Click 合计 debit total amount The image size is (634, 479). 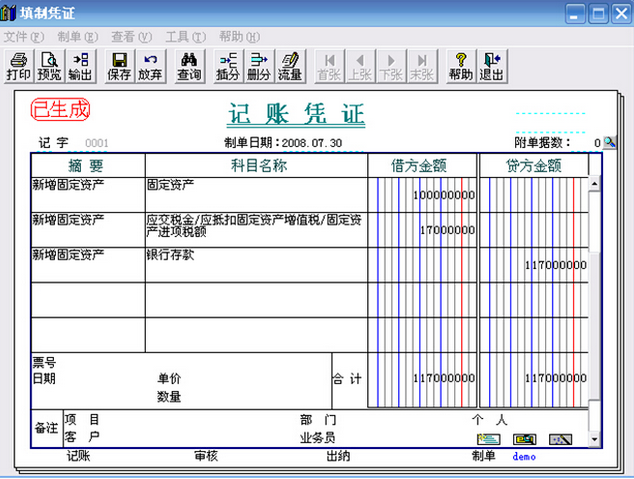tap(422, 379)
